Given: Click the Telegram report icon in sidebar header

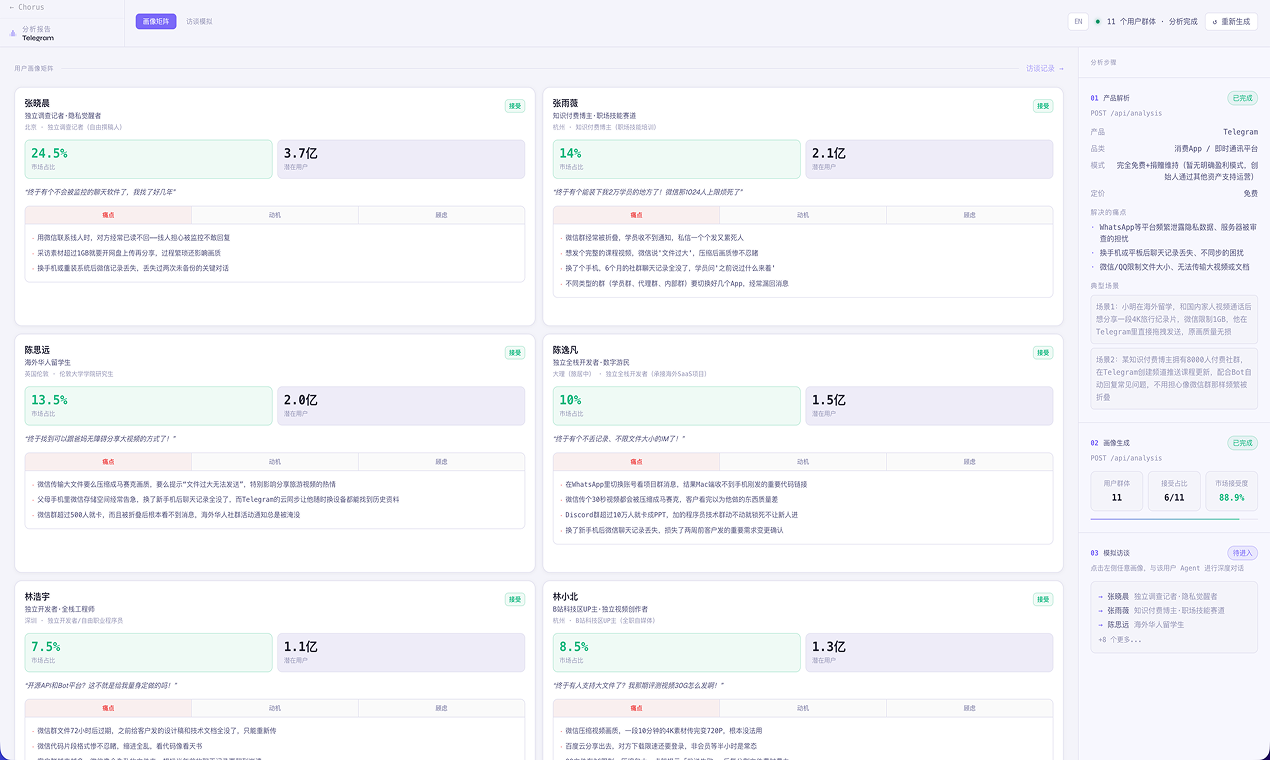Looking at the screenshot, I should click(x=13, y=33).
